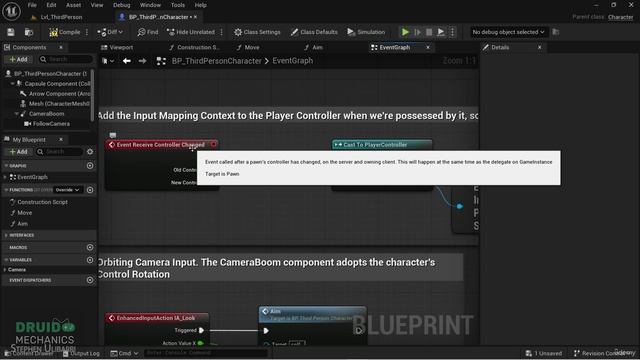640x360 pixels.
Task: Click the frame skip button
Action: 417,32
